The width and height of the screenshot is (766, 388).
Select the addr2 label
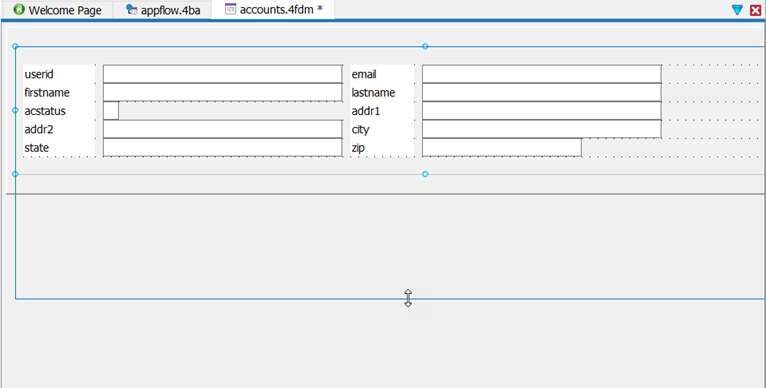(x=39, y=129)
